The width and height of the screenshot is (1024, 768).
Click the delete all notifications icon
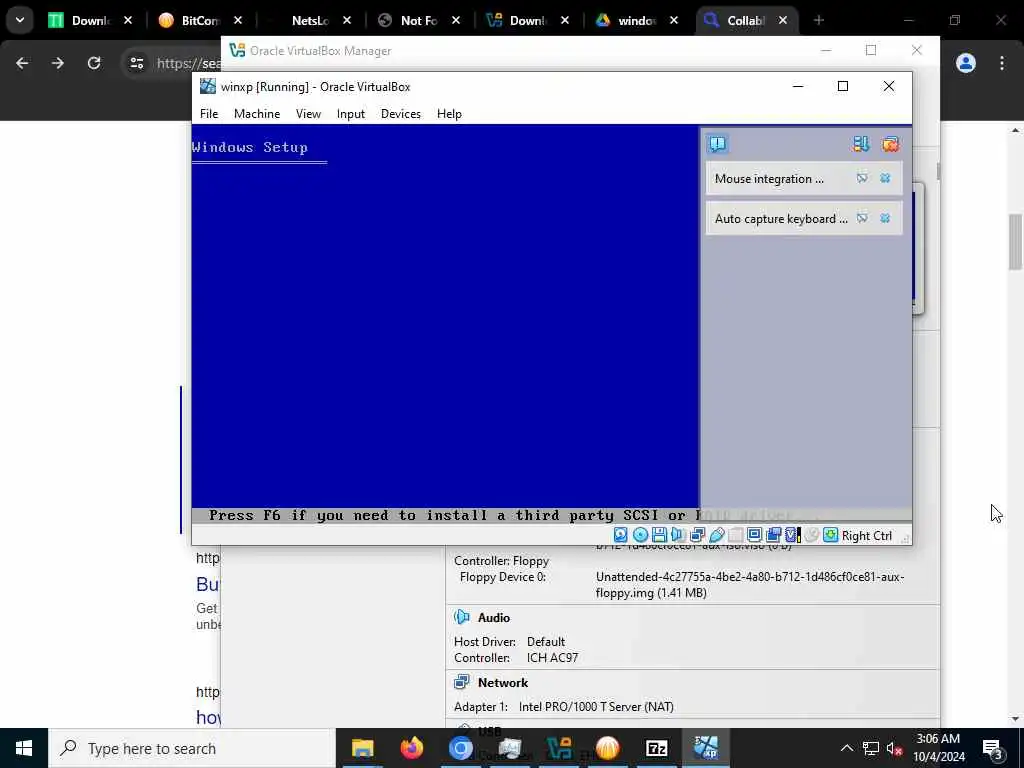890,144
